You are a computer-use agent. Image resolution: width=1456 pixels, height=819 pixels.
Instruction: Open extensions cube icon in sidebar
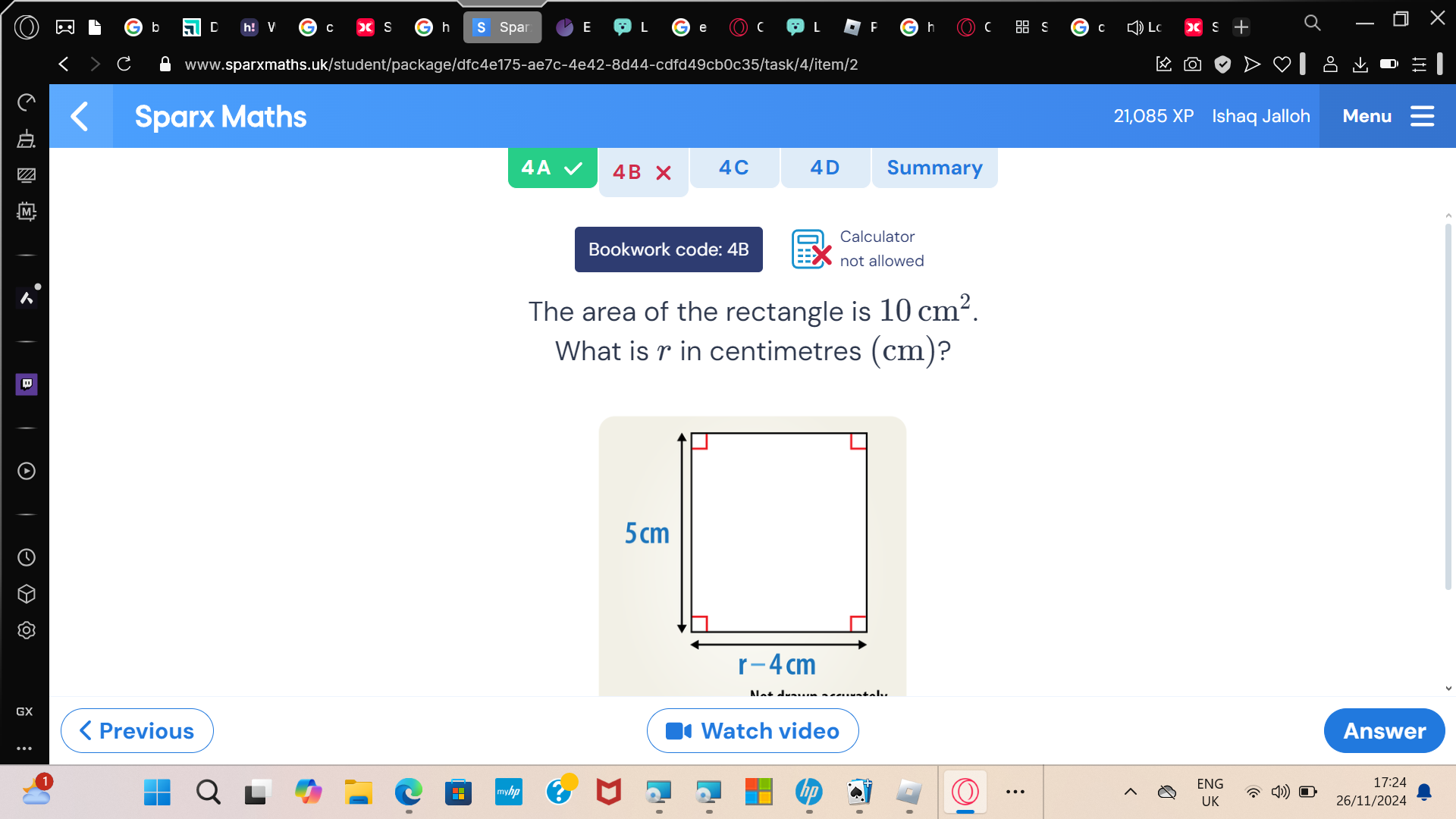click(x=27, y=594)
